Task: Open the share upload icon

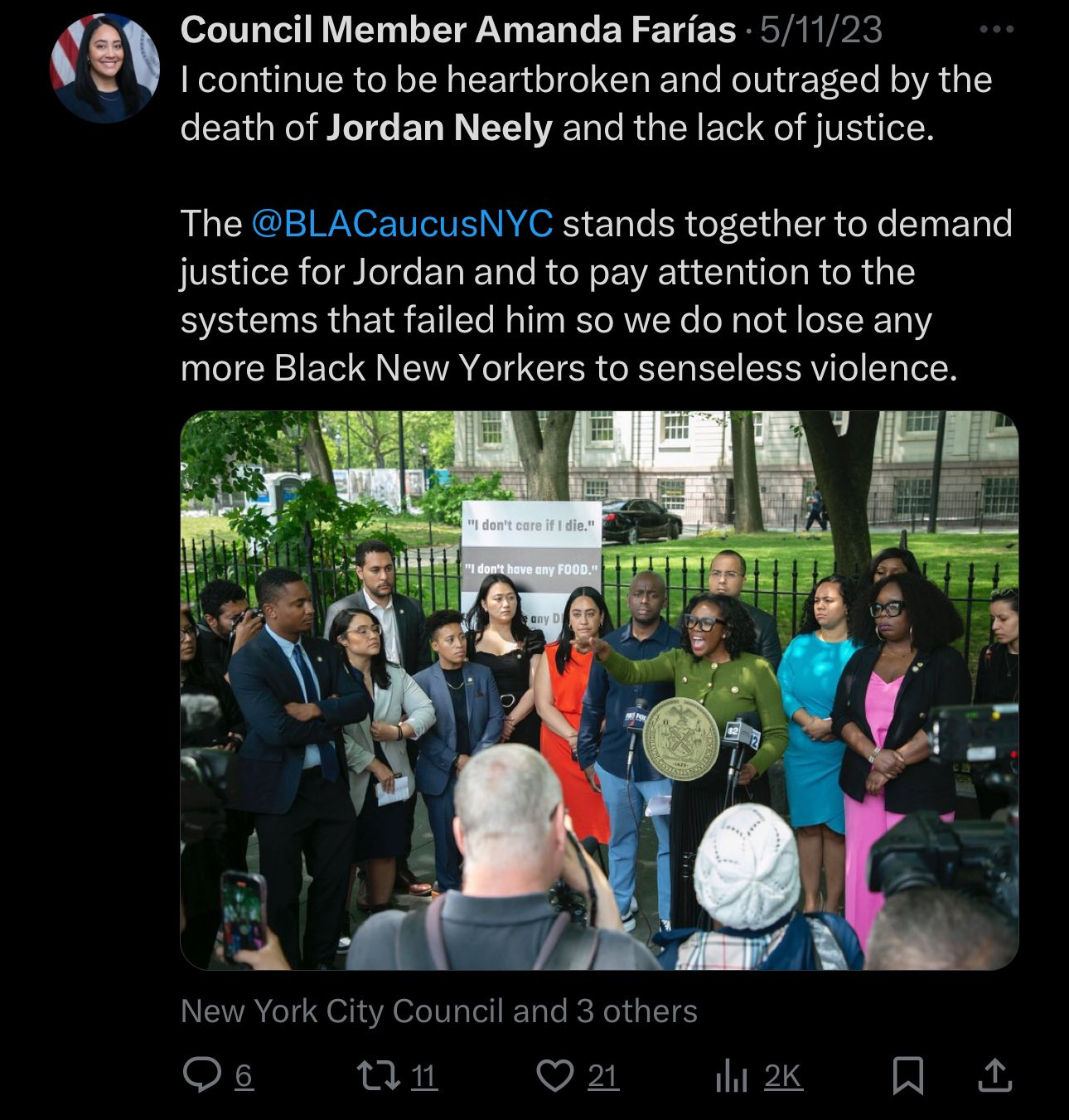Action: point(994,1076)
